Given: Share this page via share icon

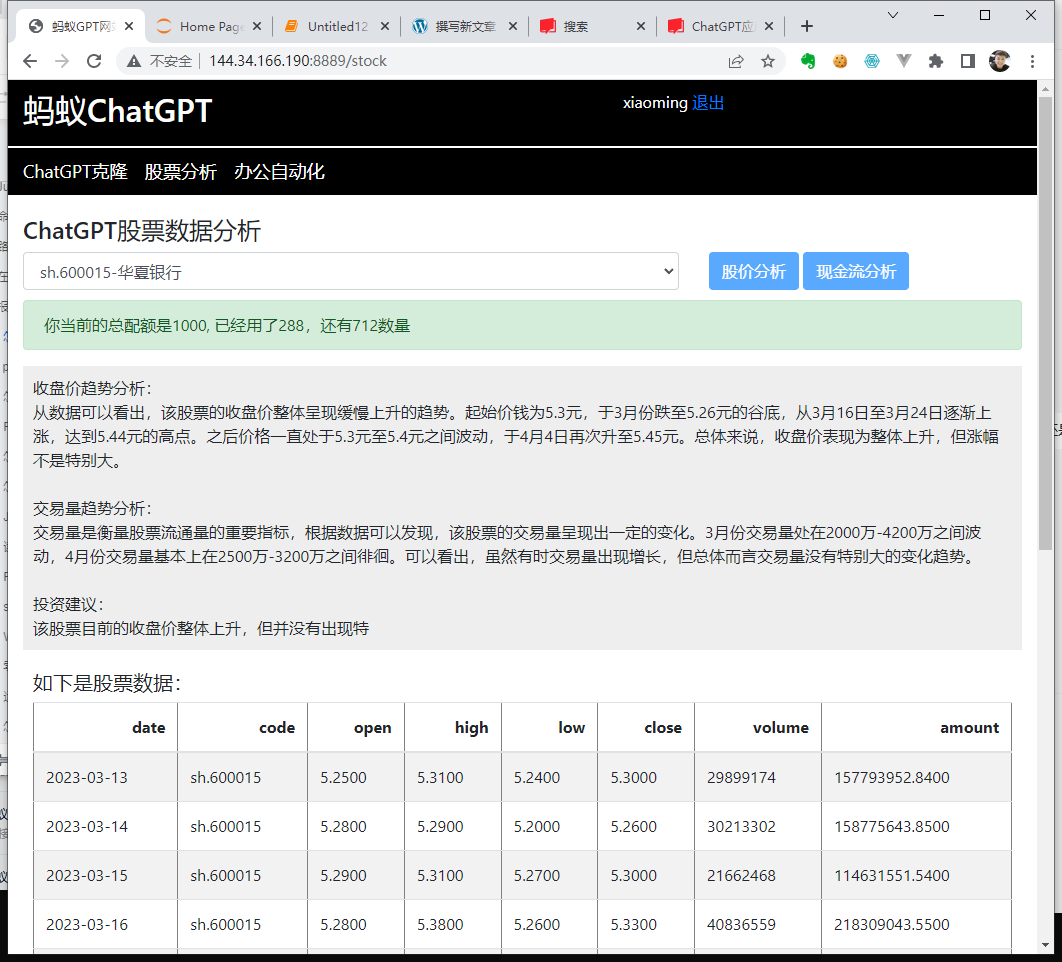Looking at the screenshot, I should [x=736, y=62].
